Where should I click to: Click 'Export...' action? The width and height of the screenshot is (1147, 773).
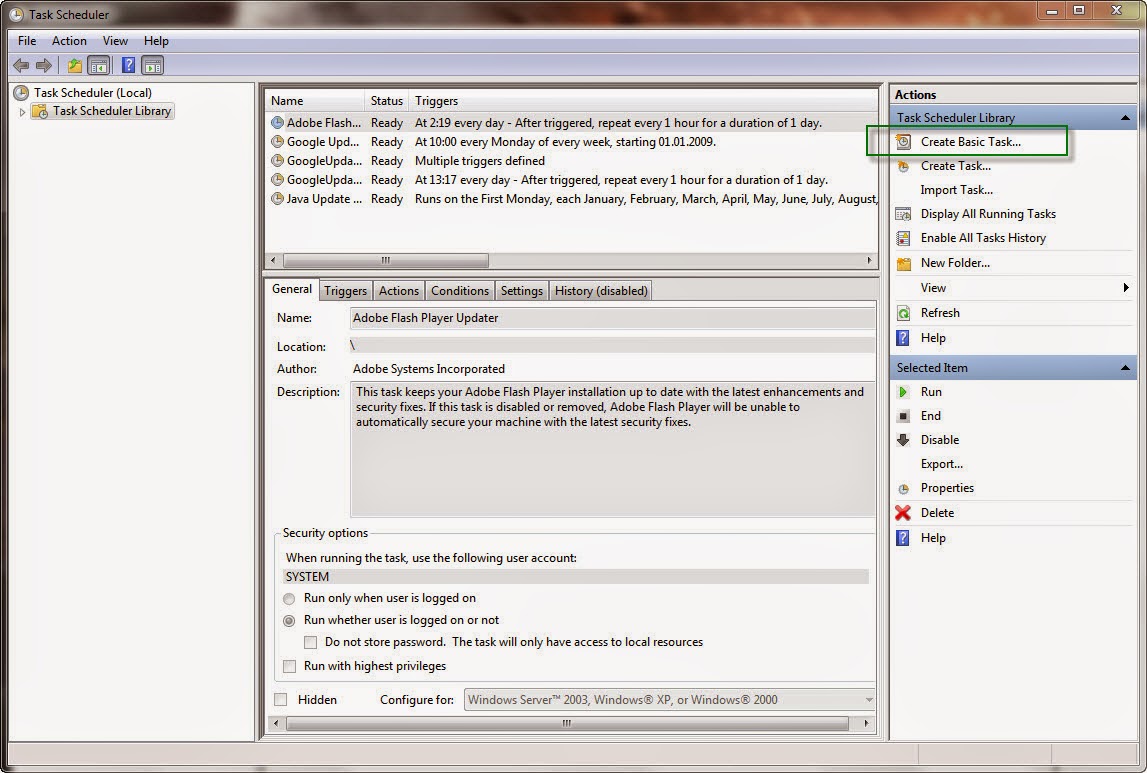[942, 464]
